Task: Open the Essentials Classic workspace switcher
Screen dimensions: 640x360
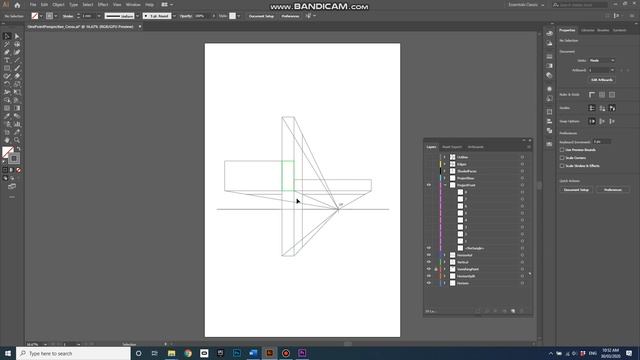Action: [526, 5]
